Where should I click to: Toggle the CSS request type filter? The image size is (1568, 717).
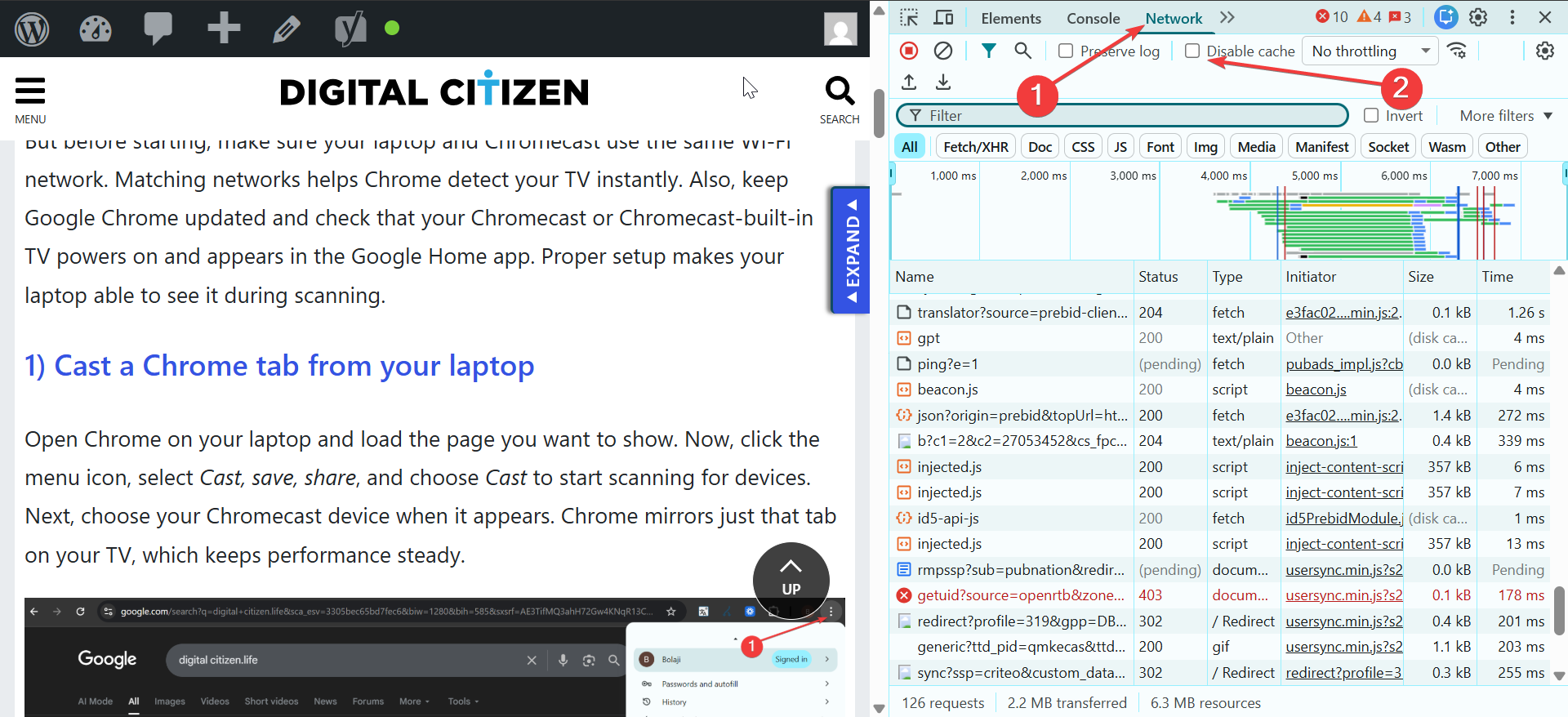coord(1083,147)
